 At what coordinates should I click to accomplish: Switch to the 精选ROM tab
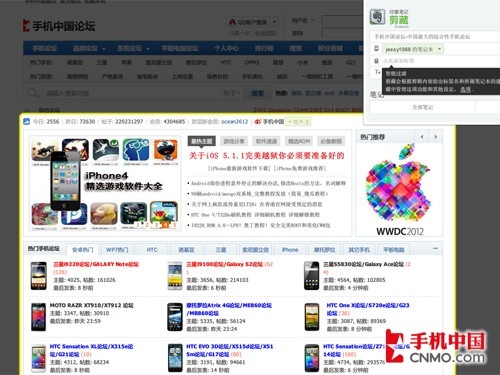tap(299, 141)
